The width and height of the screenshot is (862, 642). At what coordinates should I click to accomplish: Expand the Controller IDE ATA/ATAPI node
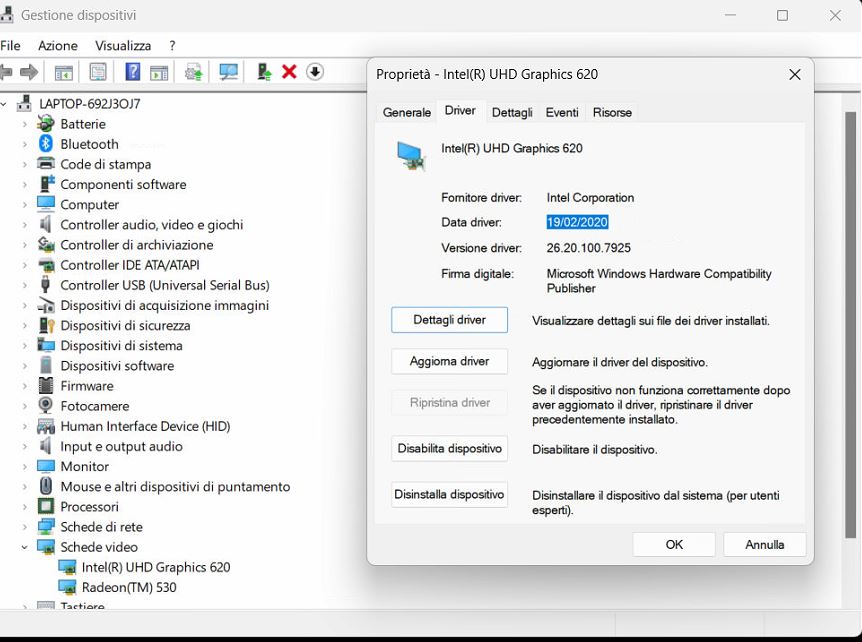tap(25, 265)
